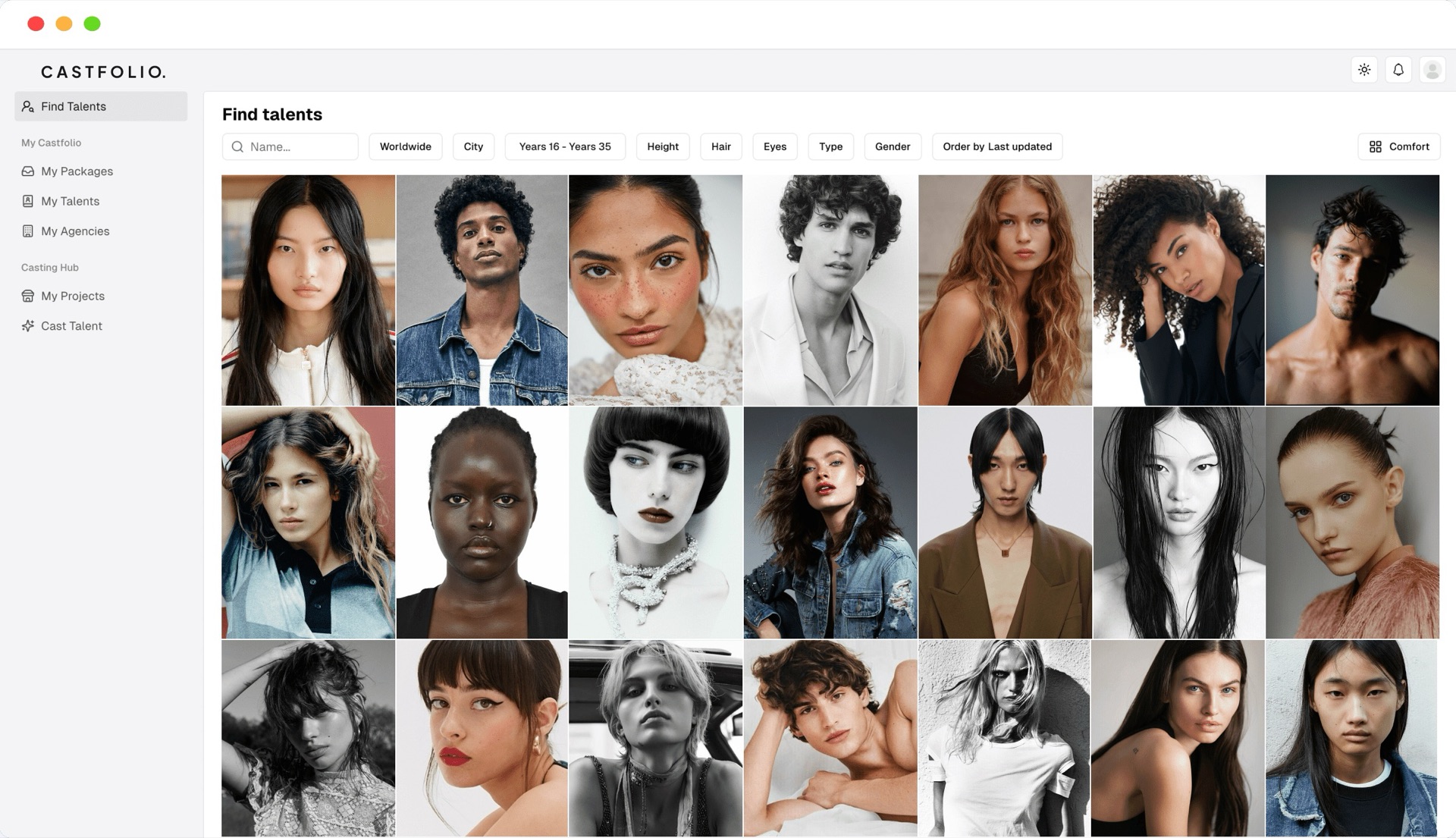Click the My Agencies building icon
Viewport: 1456px width, 838px height.
point(28,231)
